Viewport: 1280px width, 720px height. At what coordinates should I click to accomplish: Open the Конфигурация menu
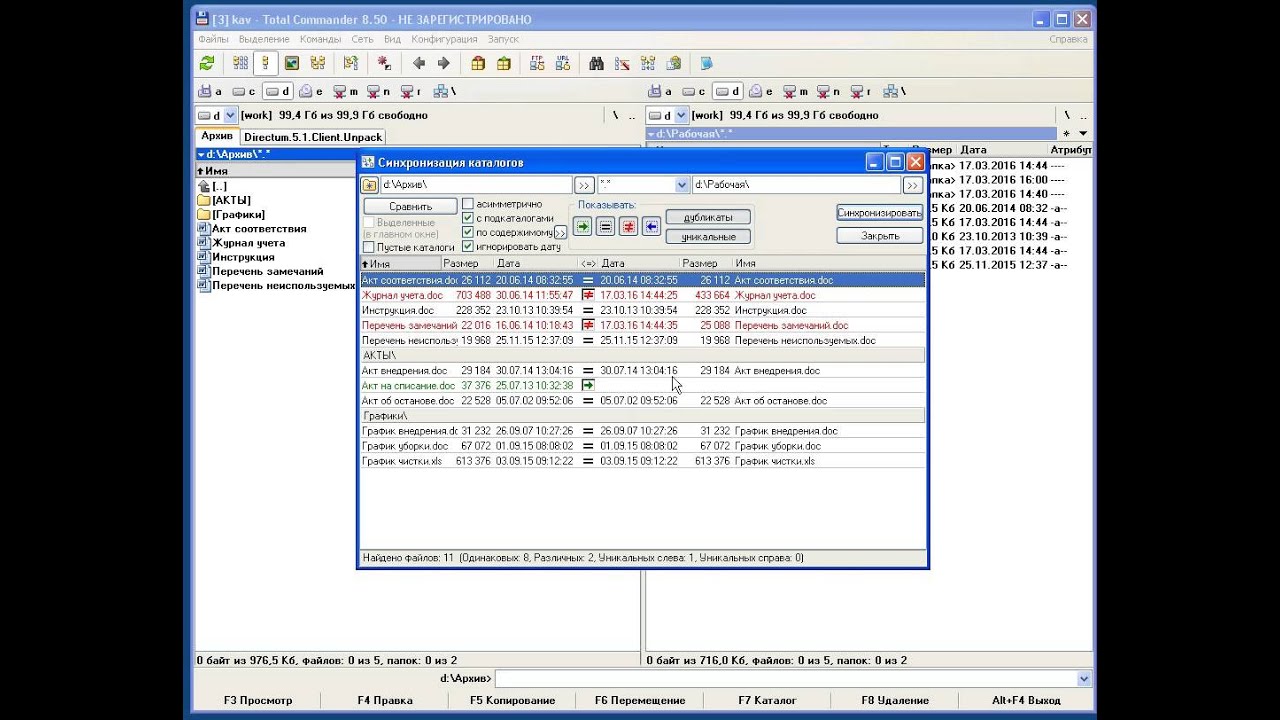(444, 39)
